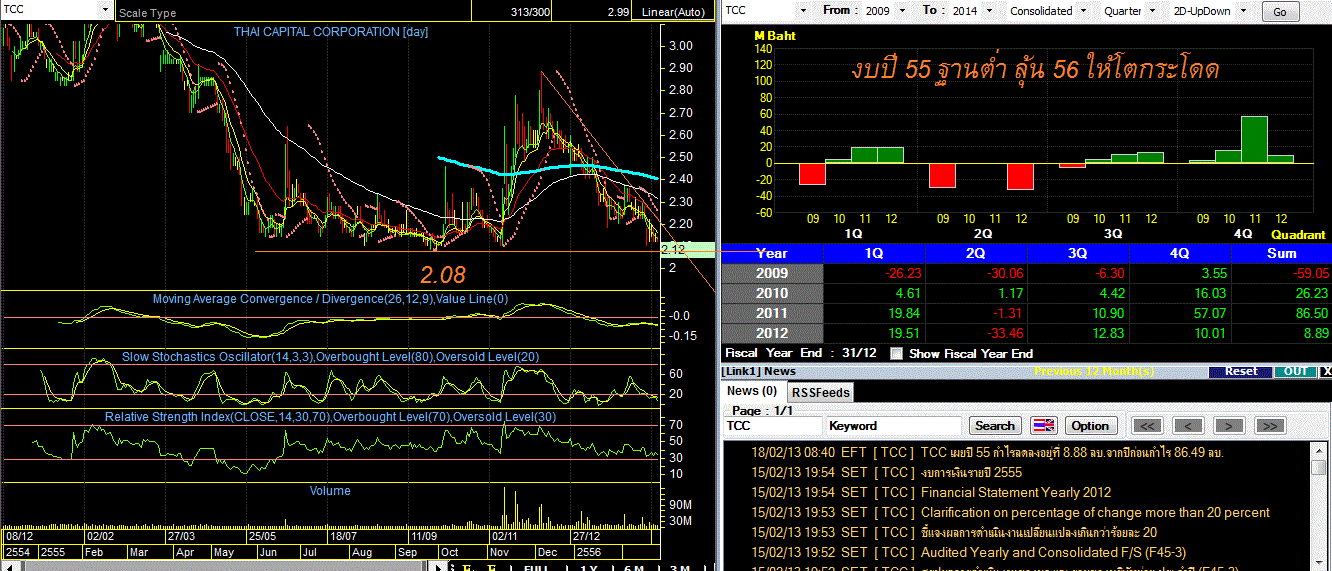Click THAI CAPITAL CORPORATION [day] chart title
This screenshot has width=1332, height=571.
[331, 32]
